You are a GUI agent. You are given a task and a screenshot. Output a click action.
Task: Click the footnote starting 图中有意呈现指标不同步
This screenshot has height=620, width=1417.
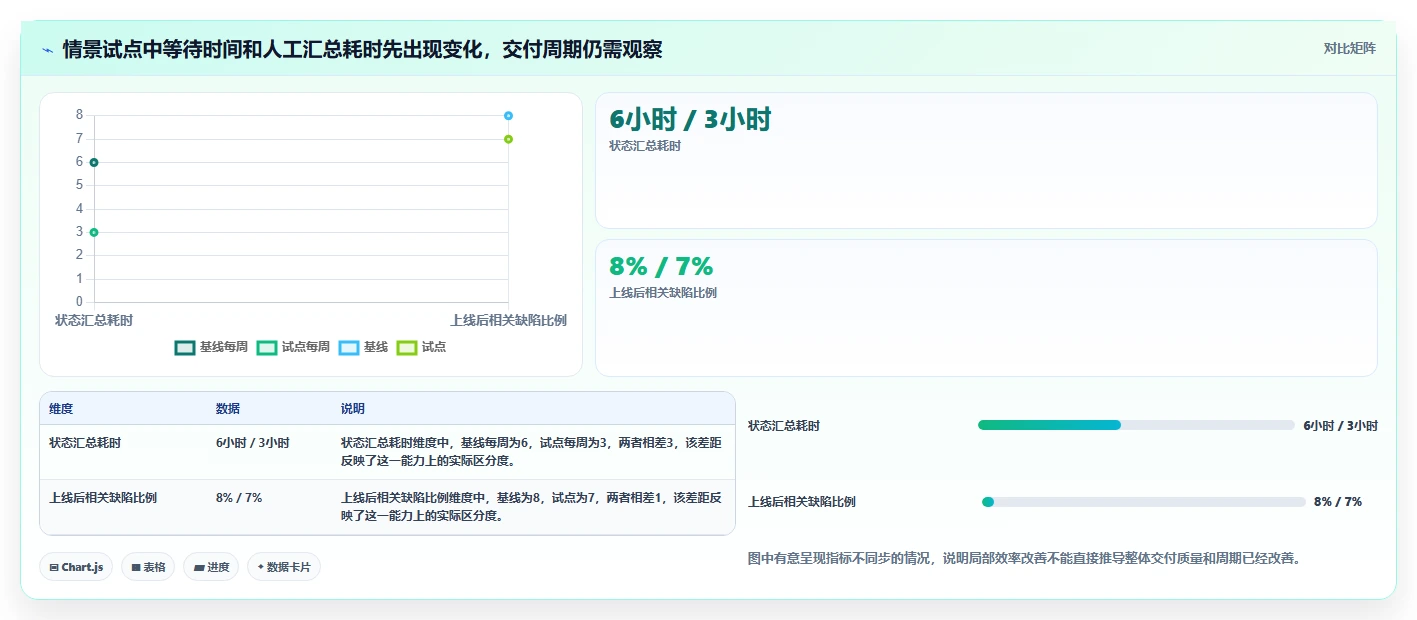(1024, 558)
